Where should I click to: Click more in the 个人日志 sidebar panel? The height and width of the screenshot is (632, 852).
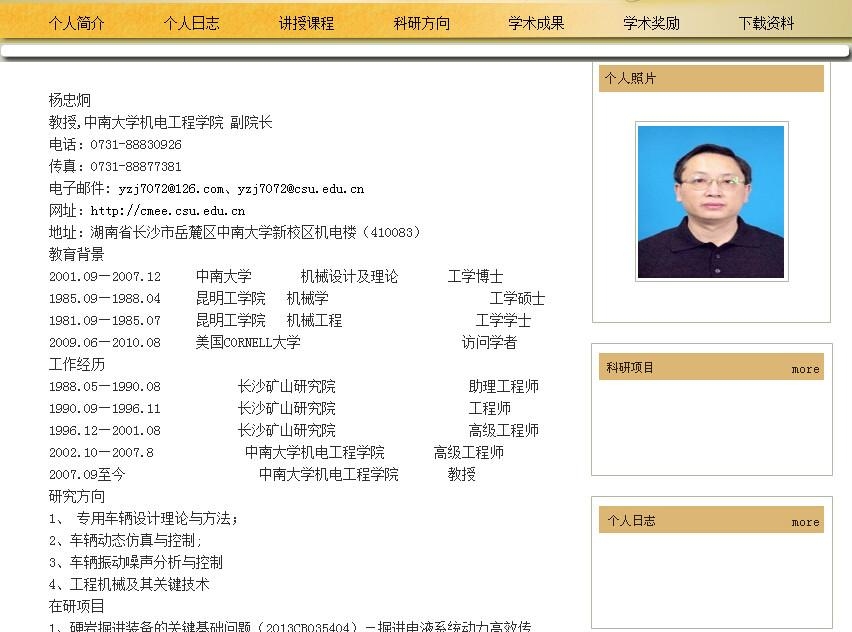[805, 522]
